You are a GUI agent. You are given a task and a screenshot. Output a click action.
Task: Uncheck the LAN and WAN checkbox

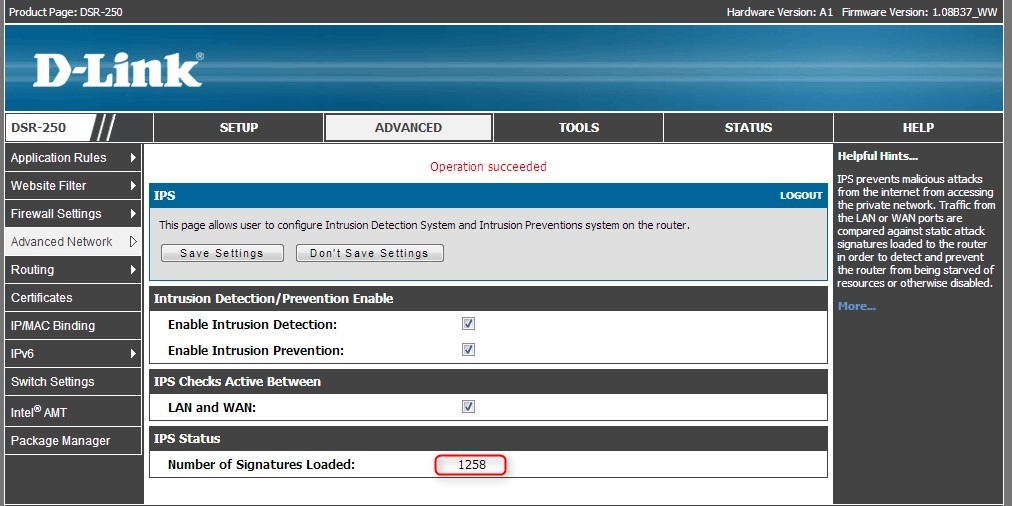(468, 407)
